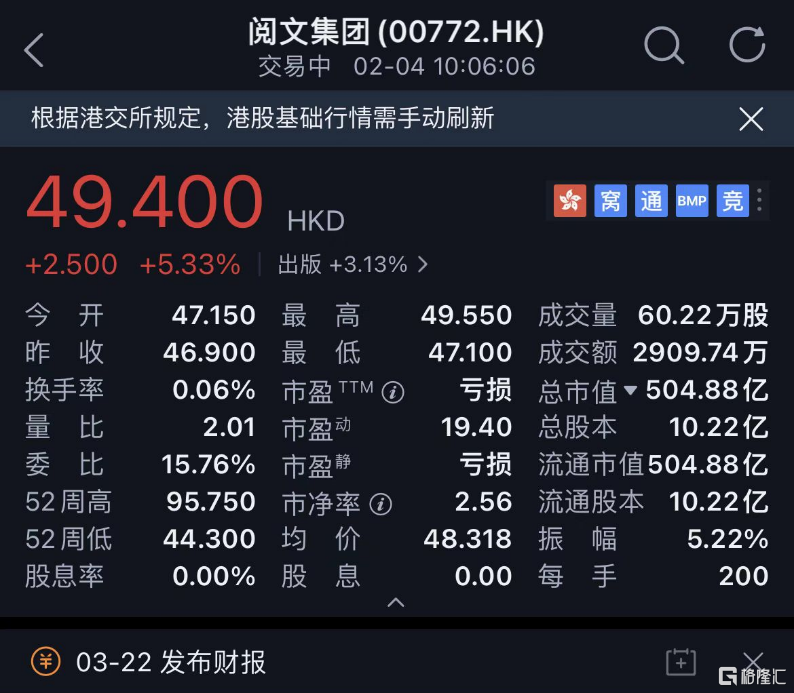The height and width of the screenshot is (693, 794).
Task: Open the three-dot more options
Action: (x=760, y=201)
